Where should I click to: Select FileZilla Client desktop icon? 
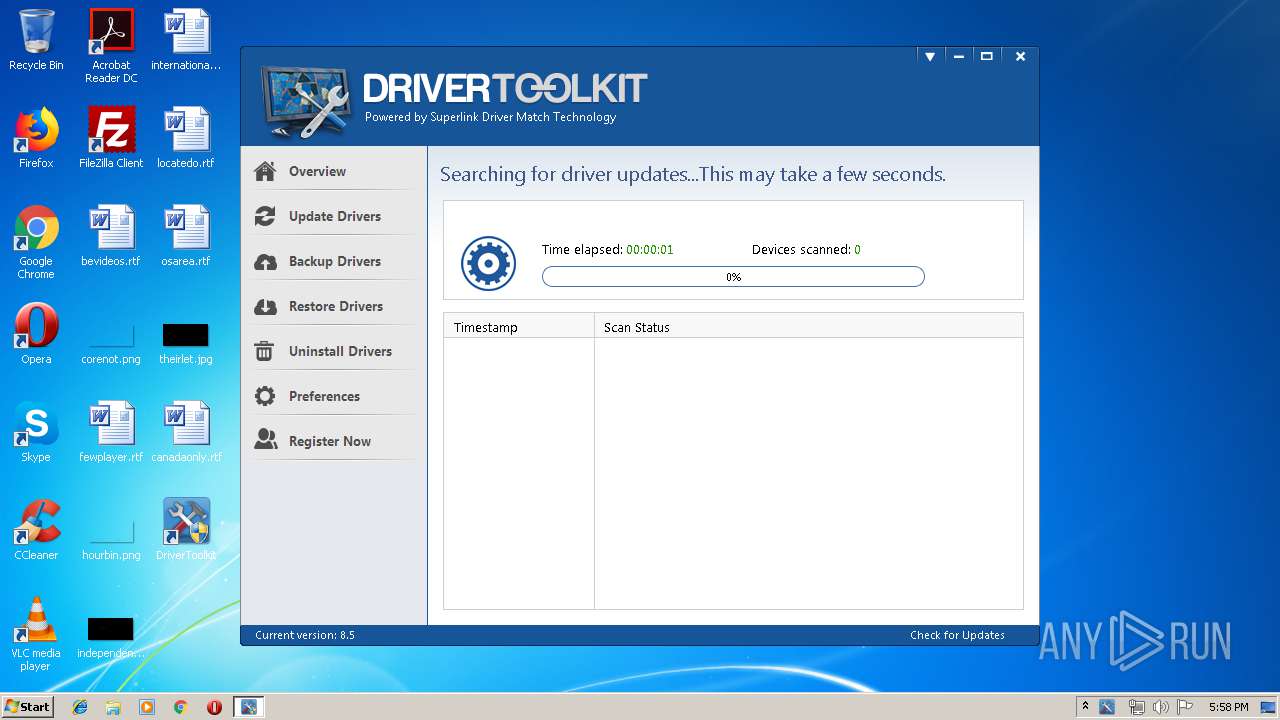tap(111, 139)
